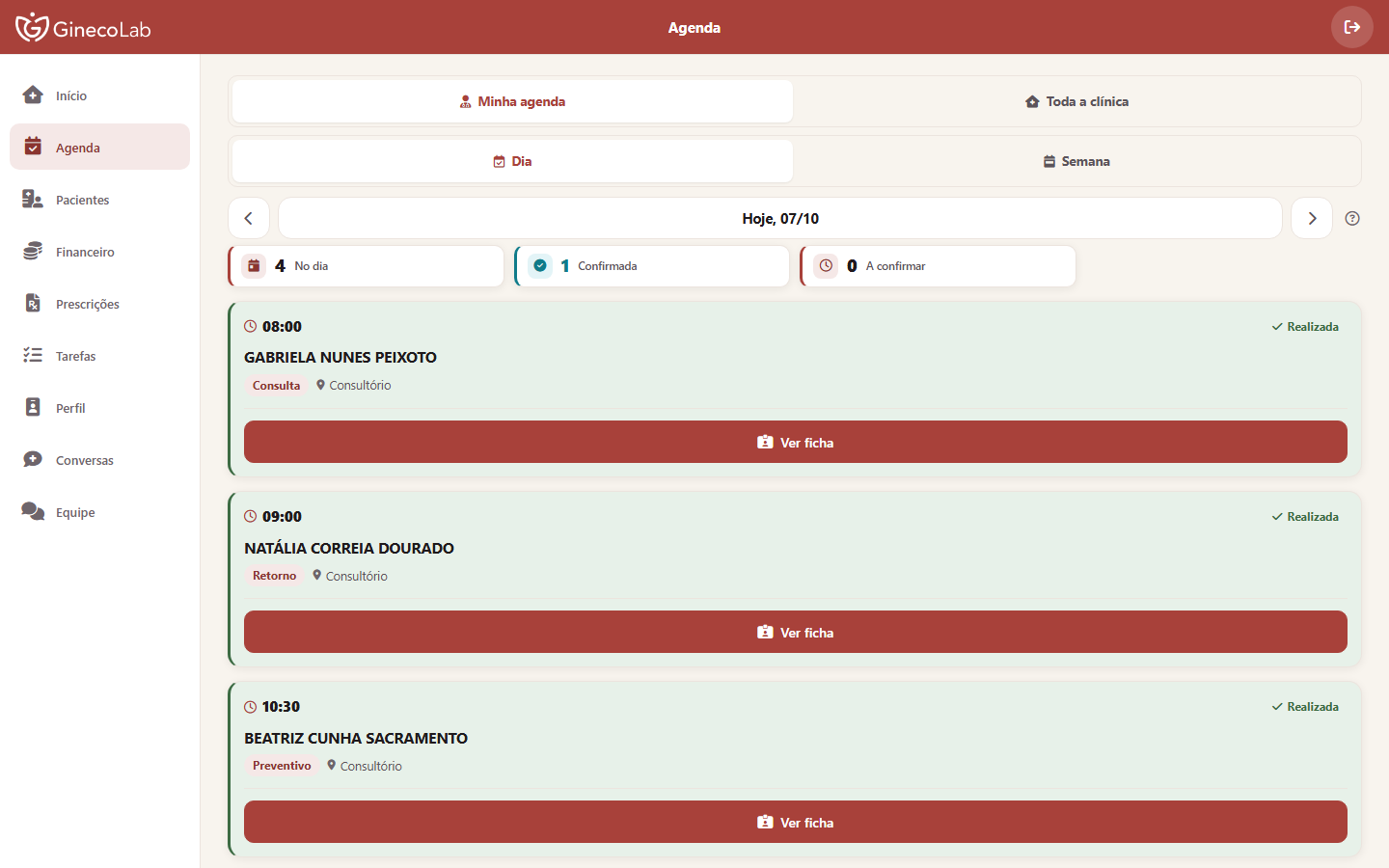Viewport: 1389px width, 868px height.
Task: Click Realizada status on 09:00 appointment
Action: pyautogui.click(x=1305, y=516)
